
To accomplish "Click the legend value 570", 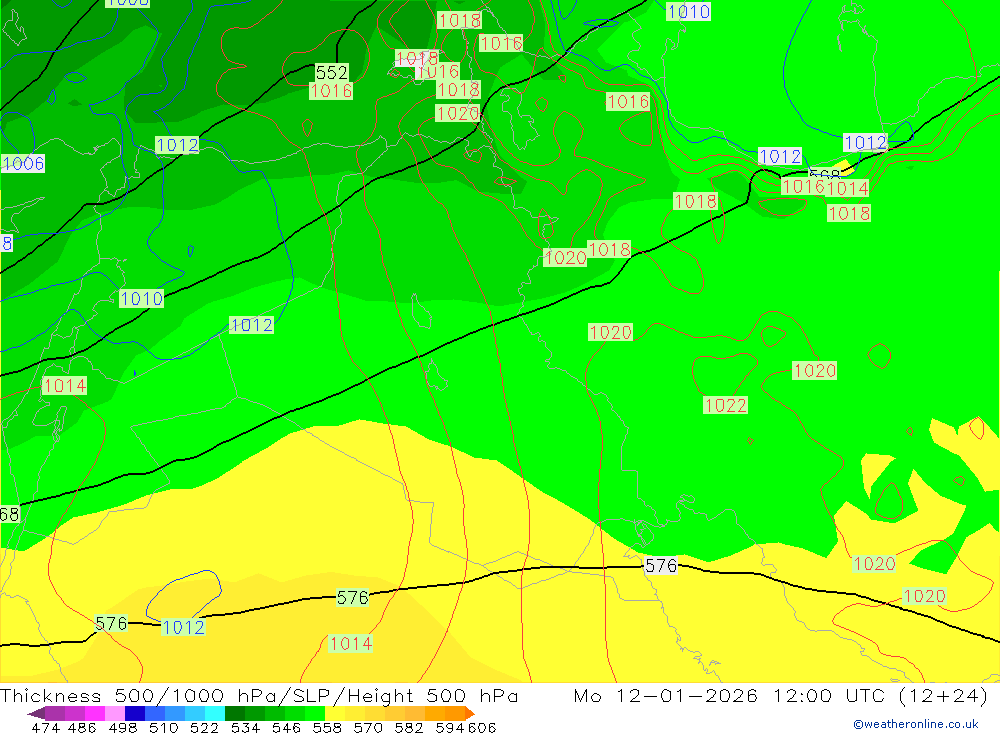I will pyautogui.click(x=367, y=727).
